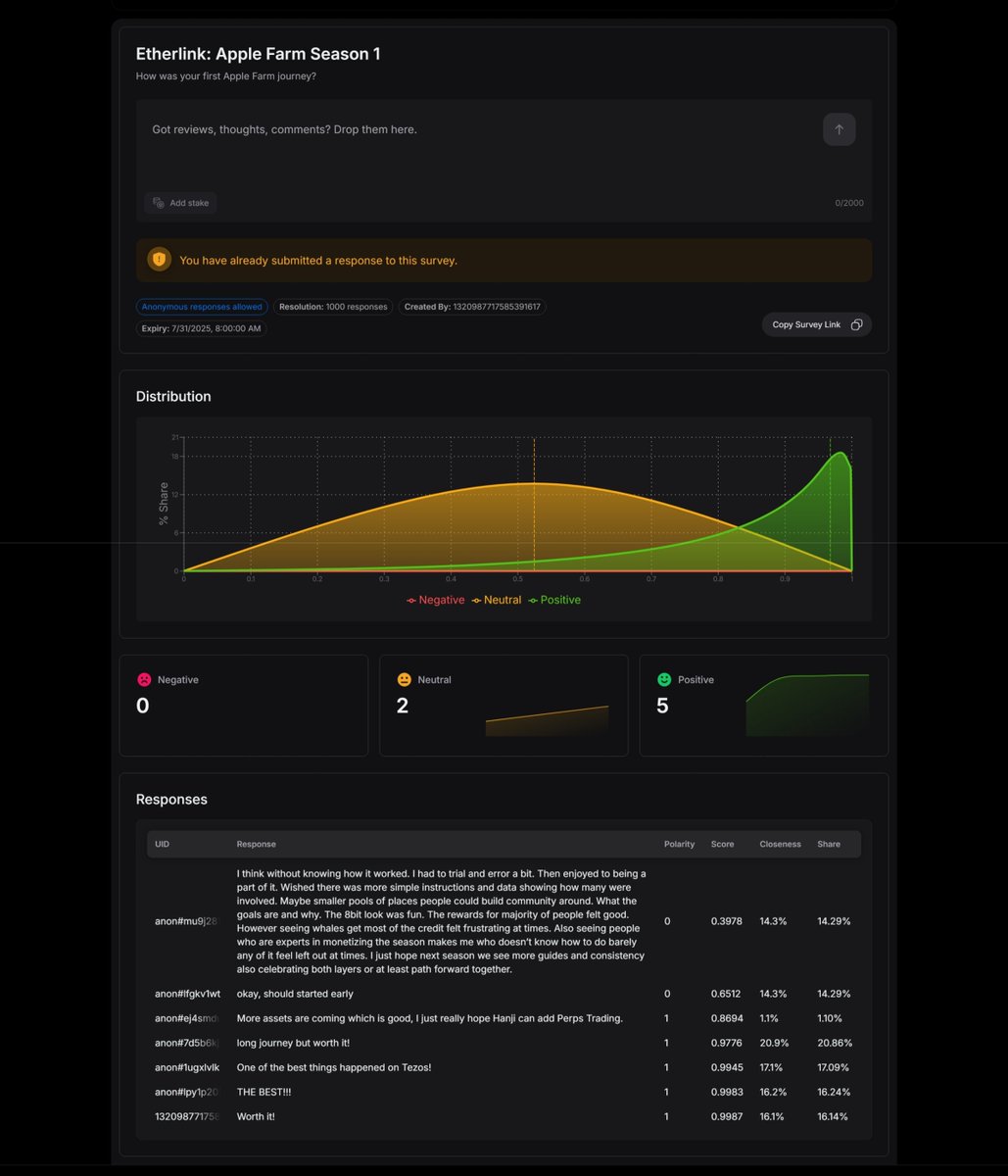Click the 'THE BEST!!!' response text

pos(264,1092)
